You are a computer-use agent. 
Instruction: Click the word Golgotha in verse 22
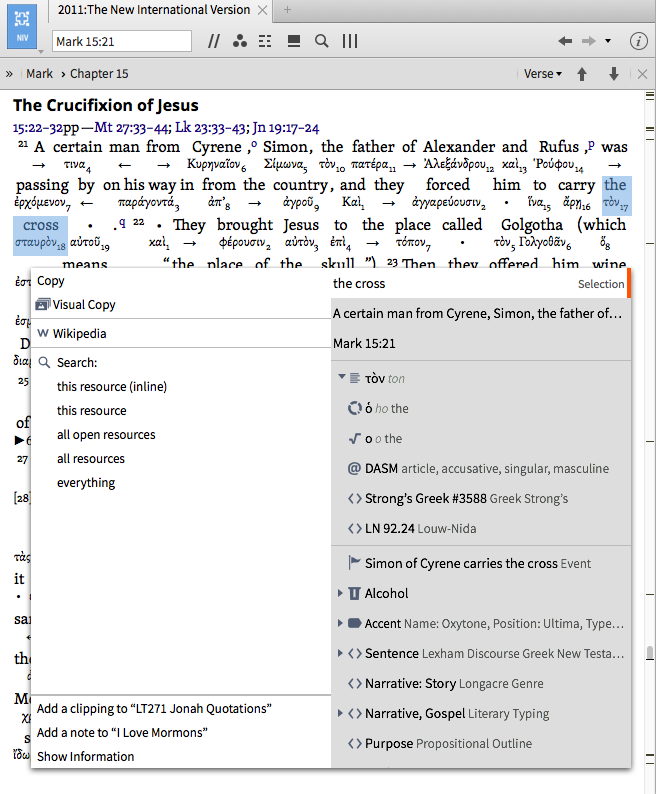pyautogui.click(x=532, y=224)
